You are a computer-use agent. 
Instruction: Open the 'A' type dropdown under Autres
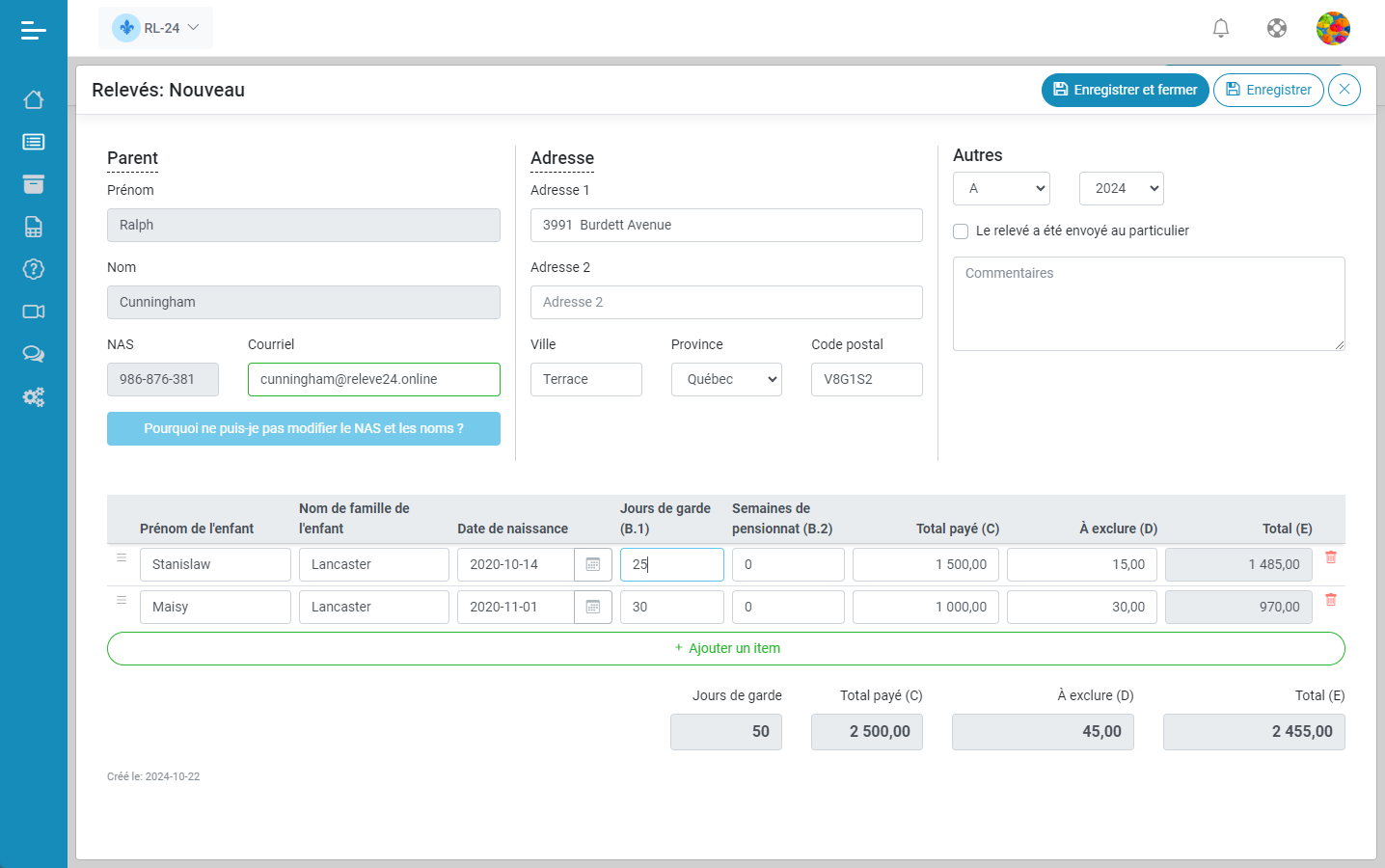click(x=1001, y=188)
